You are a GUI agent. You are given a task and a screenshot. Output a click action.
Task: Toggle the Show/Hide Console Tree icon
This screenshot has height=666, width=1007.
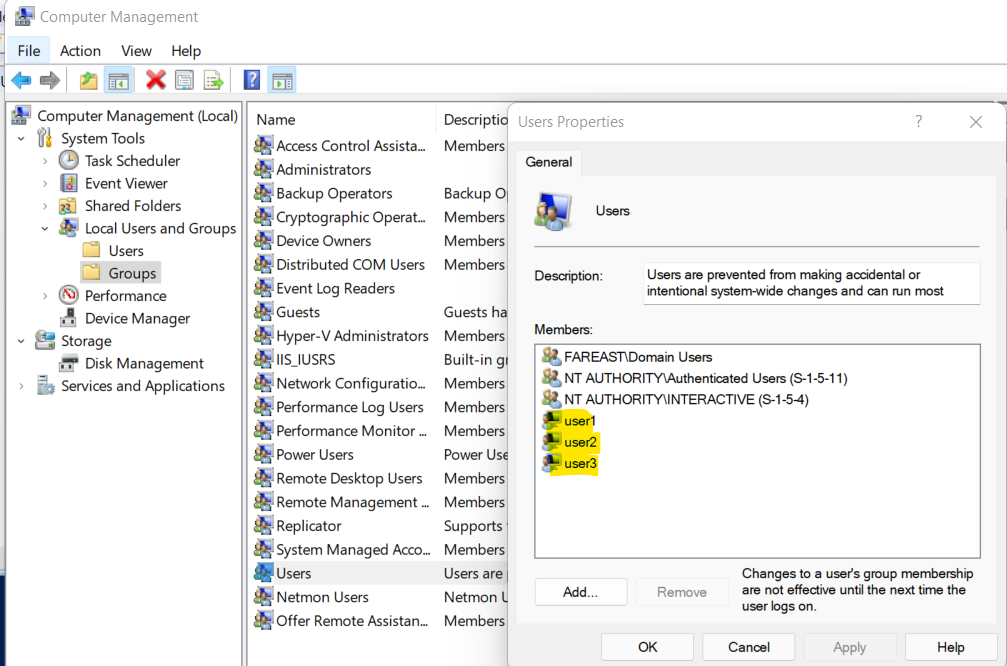pyautogui.click(x=119, y=81)
